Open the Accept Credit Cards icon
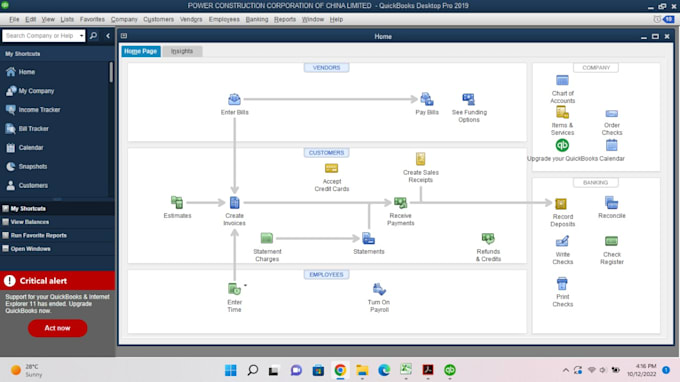Viewport: 680px width, 382px height. pyautogui.click(x=331, y=168)
